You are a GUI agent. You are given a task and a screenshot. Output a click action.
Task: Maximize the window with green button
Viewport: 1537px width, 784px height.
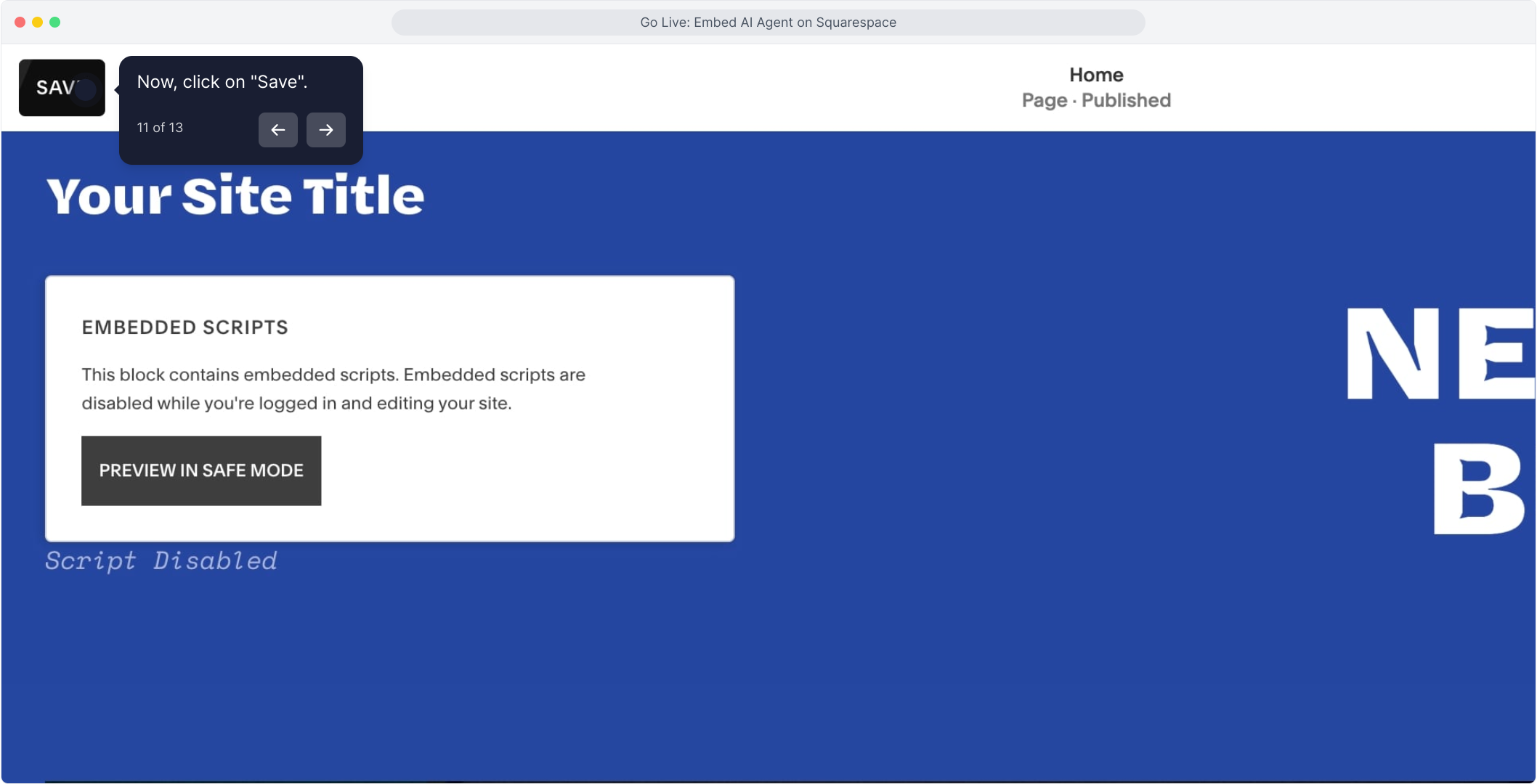tap(54, 23)
